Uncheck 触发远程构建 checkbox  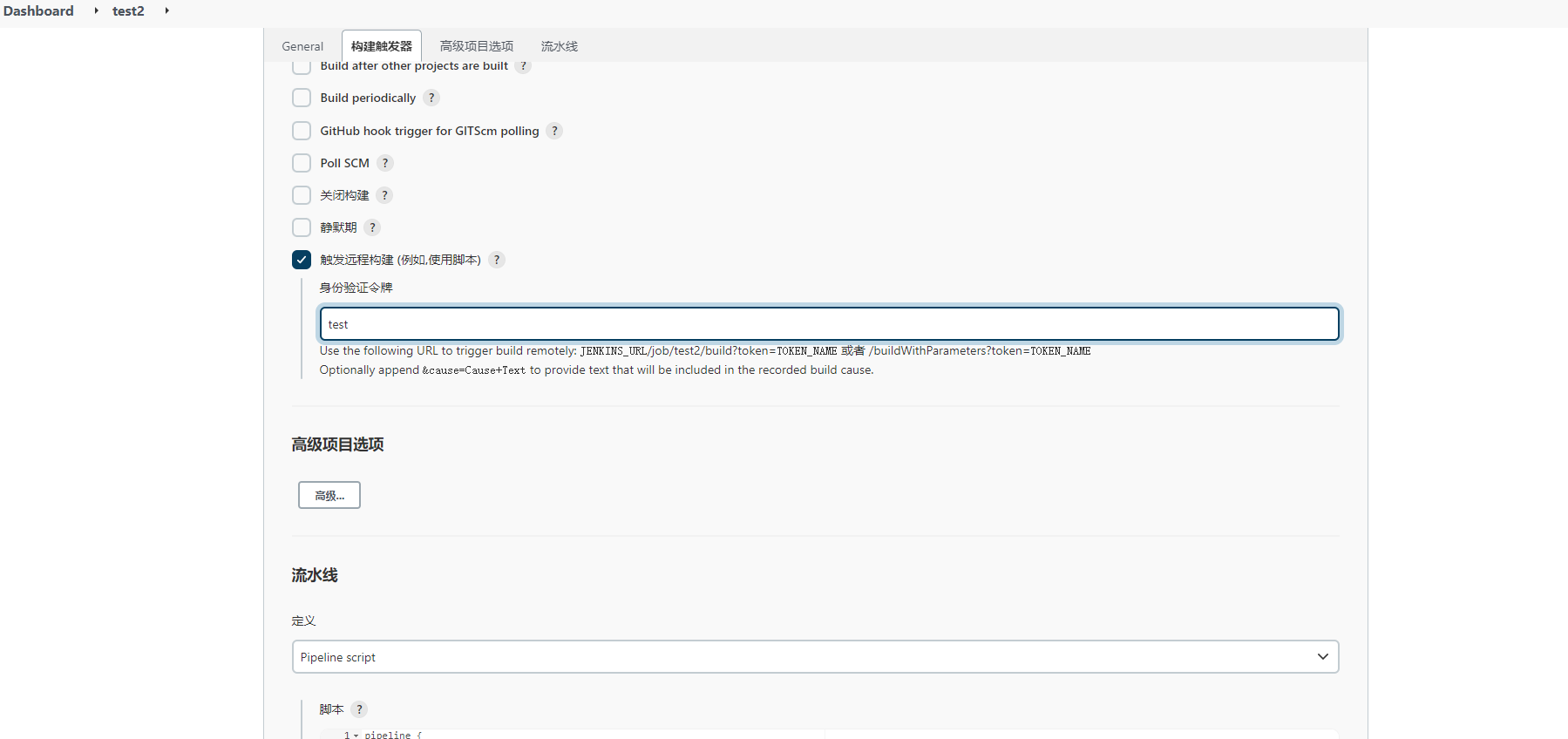(302, 260)
